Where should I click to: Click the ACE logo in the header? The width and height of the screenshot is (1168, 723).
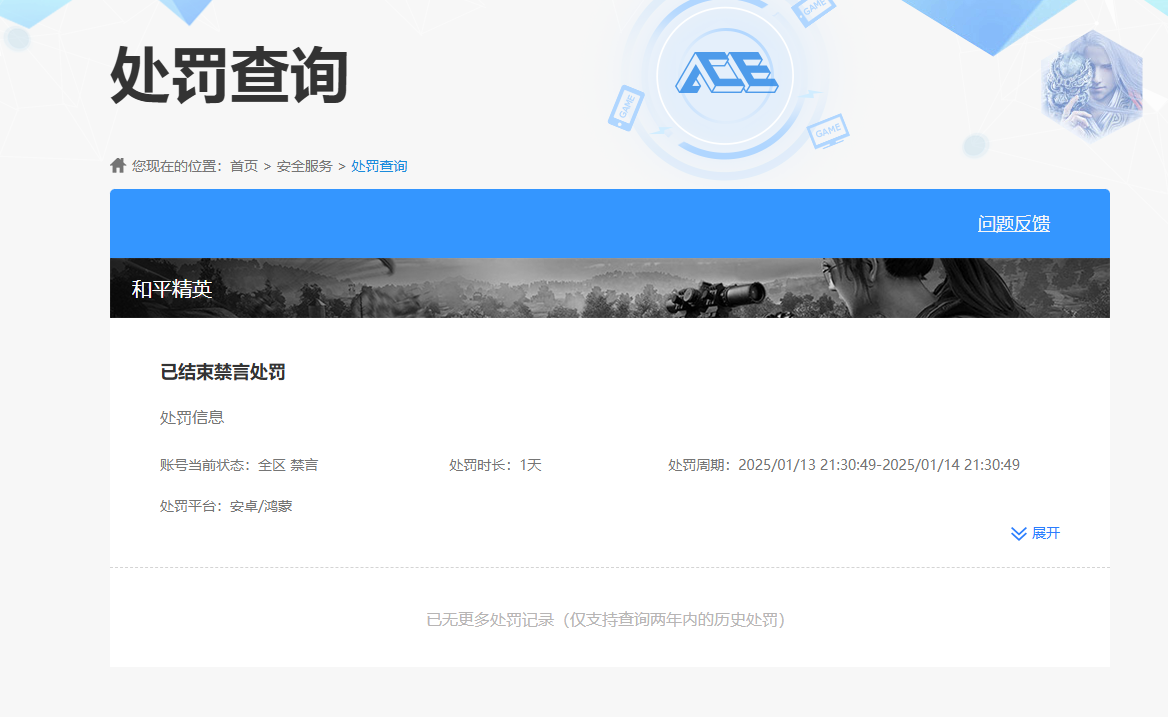(x=726, y=73)
